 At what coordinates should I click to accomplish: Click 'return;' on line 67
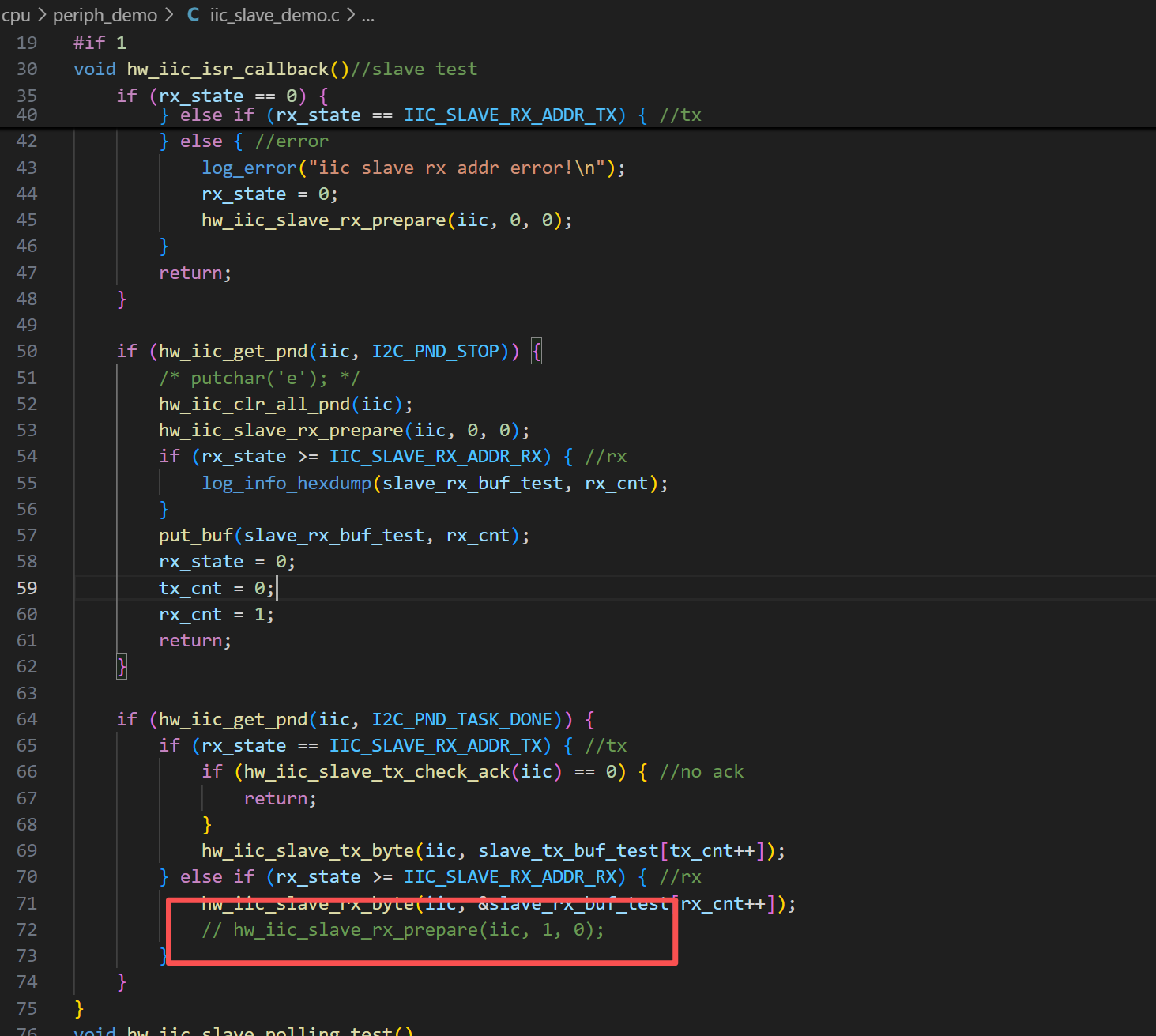tap(281, 798)
